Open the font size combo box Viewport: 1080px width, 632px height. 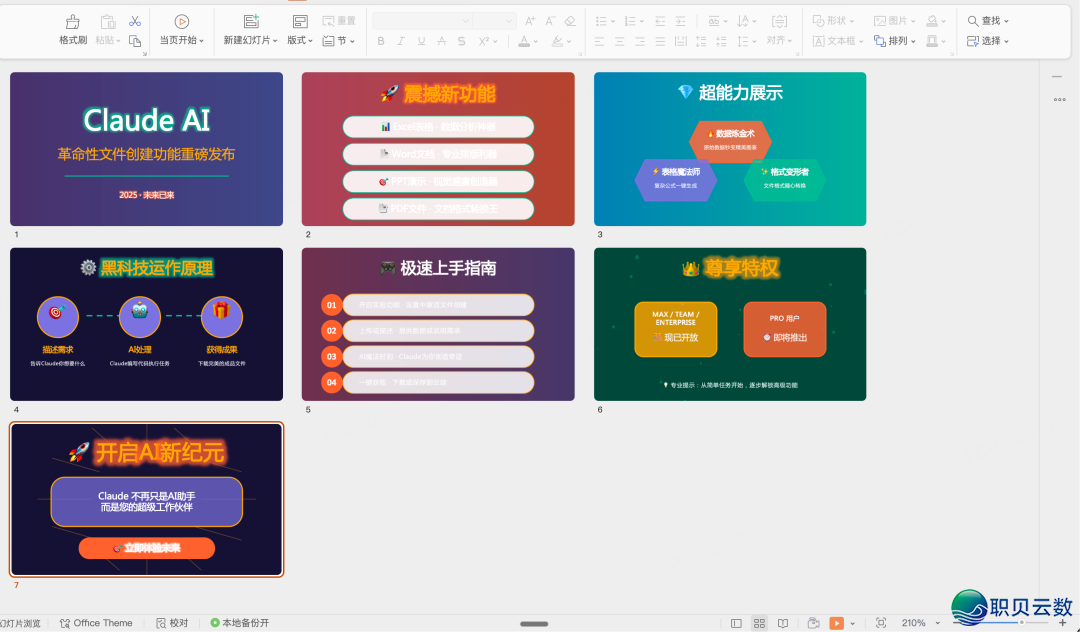click(494, 21)
